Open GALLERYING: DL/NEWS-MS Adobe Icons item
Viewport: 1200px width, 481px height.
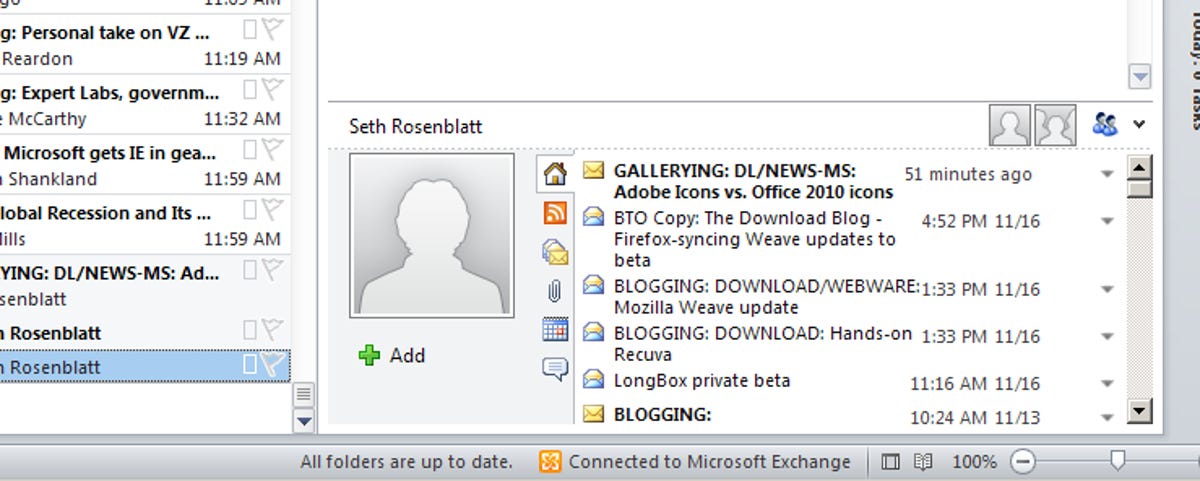753,182
